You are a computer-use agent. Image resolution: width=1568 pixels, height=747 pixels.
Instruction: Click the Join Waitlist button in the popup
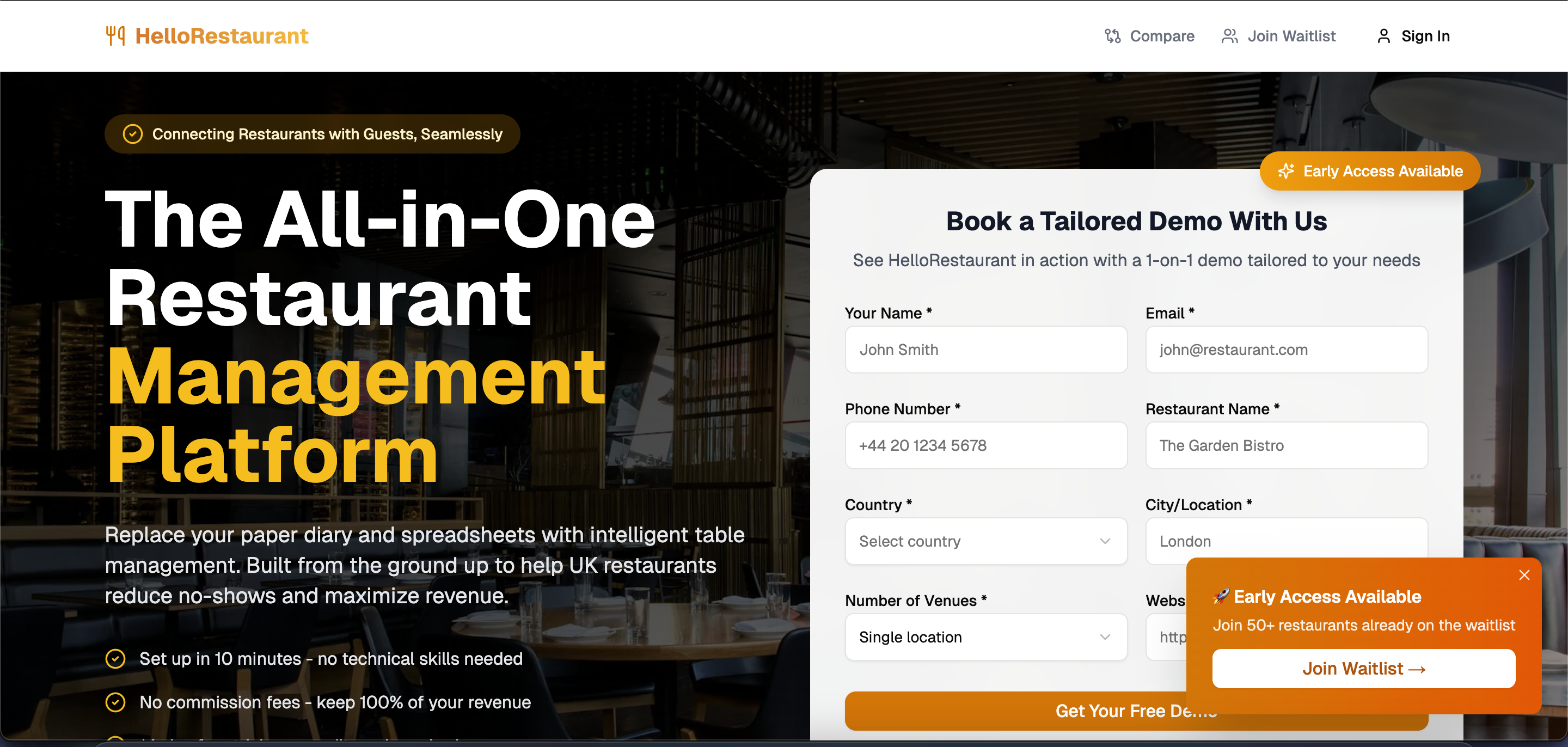click(x=1363, y=669)
